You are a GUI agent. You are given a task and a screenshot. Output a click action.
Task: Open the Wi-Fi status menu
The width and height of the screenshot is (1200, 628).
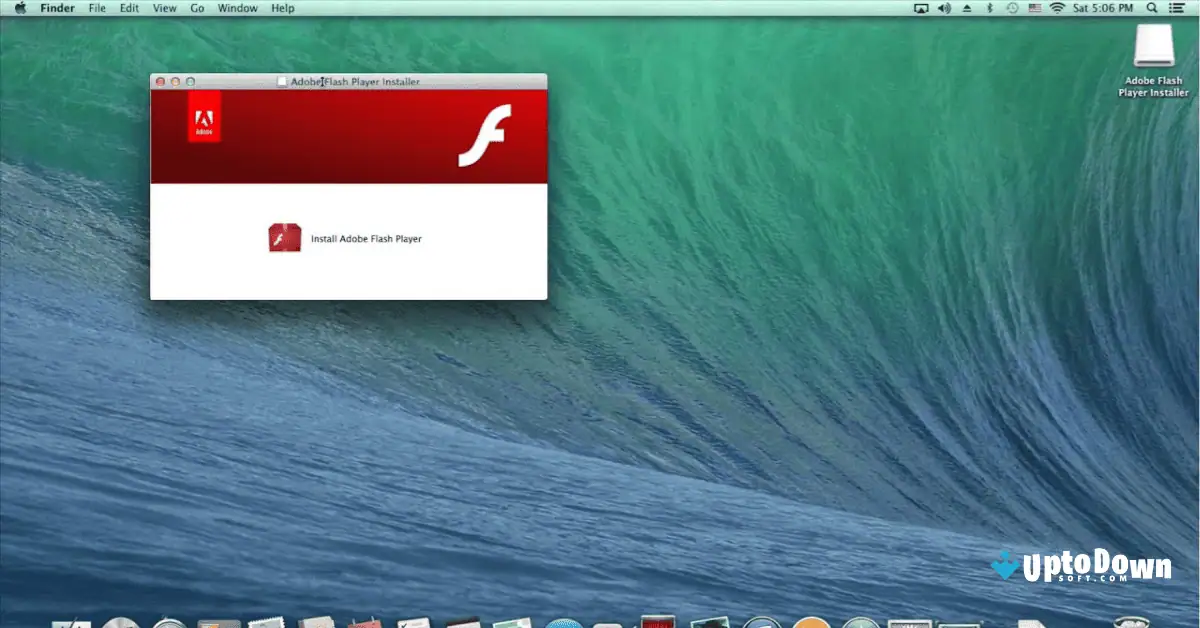1058,8
